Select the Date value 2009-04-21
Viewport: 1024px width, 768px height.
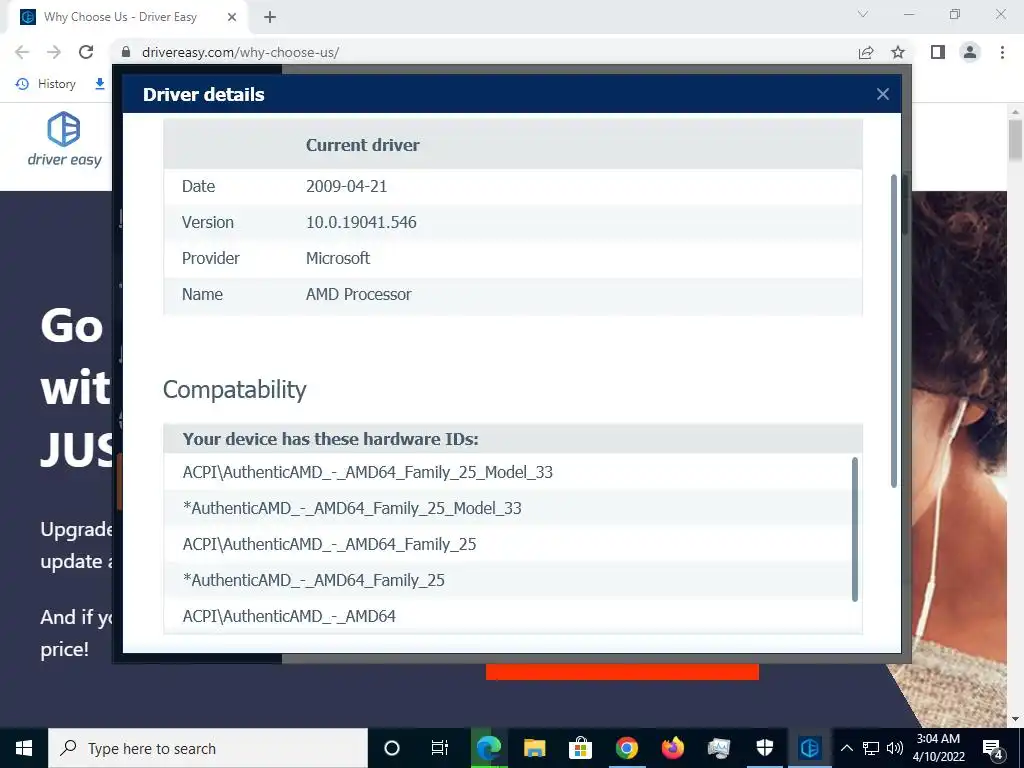pyautogui.click(x=347, y=186)
